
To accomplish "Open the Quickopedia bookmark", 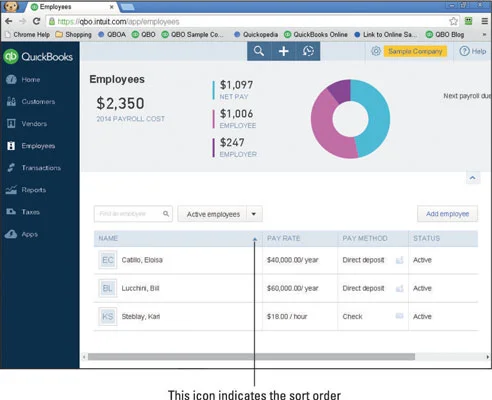I will [256, 34].
